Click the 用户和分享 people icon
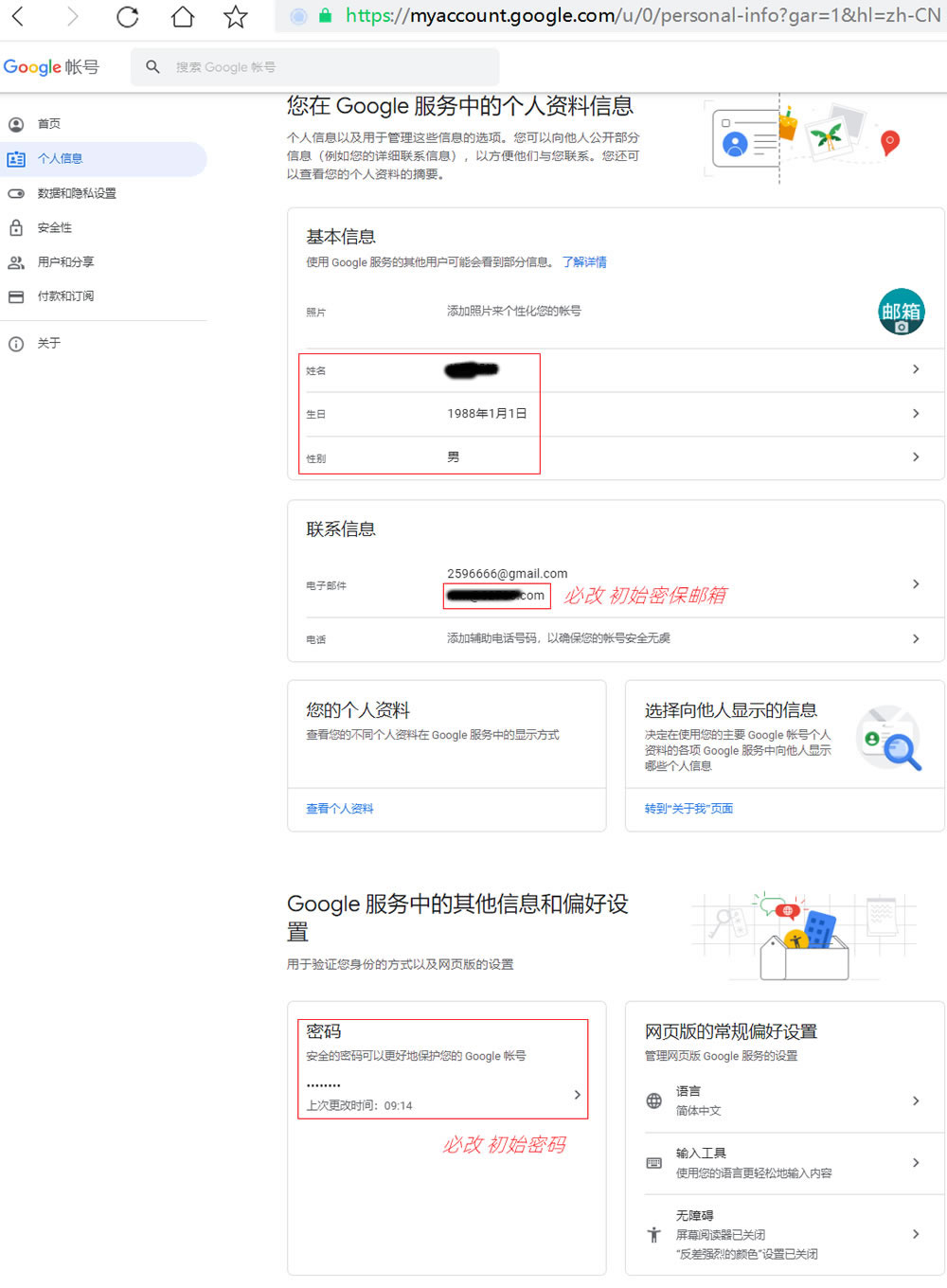This screenshot has width=947, height=1288. (x=16, y=262)
